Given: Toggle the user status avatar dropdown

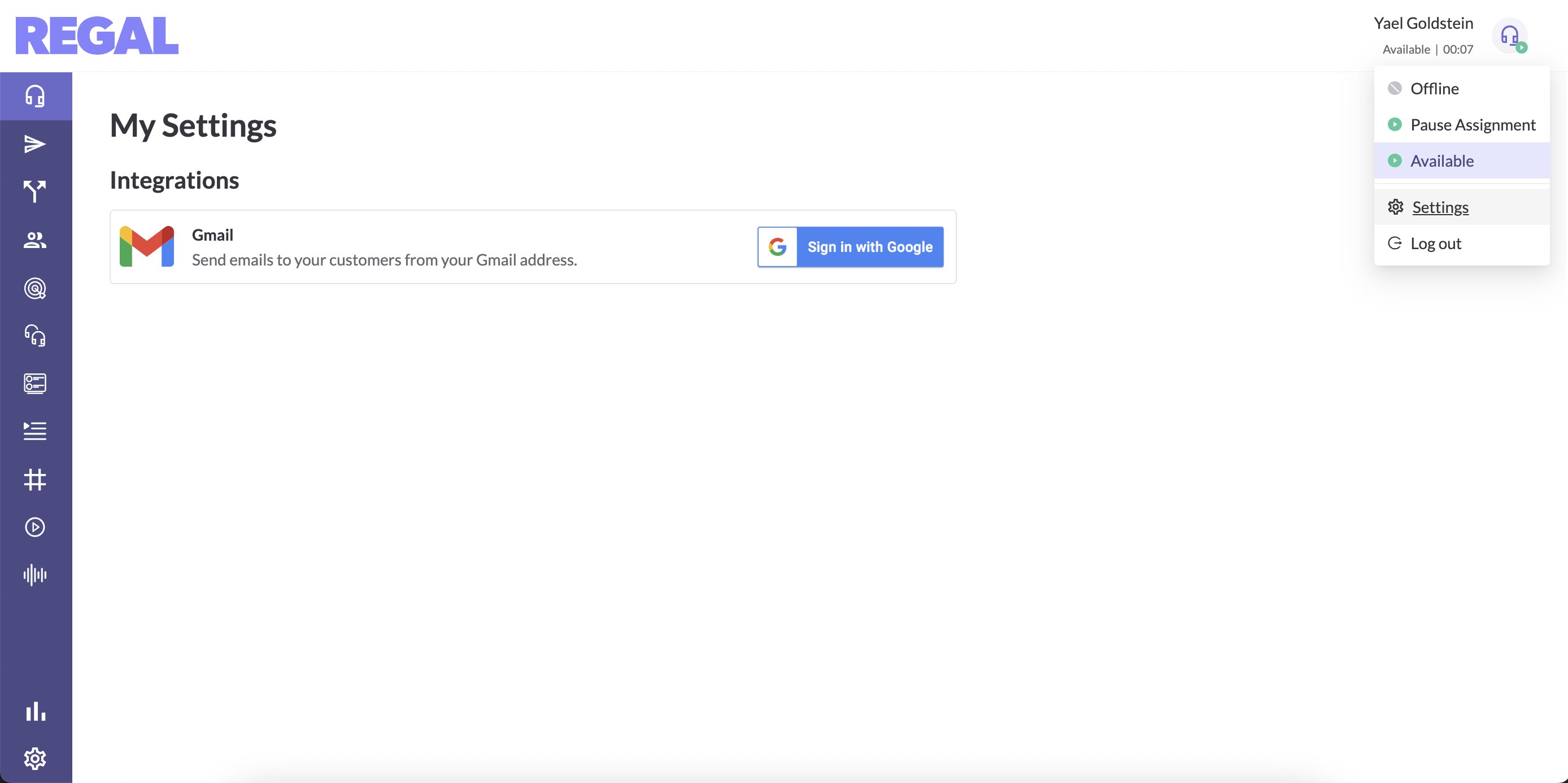Looking at the screenshot, I should tap(1510, 36).
